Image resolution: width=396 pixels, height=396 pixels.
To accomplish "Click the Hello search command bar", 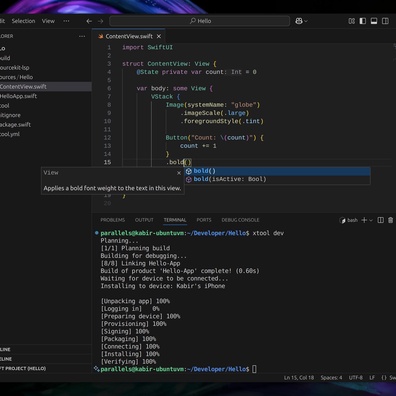I will pos(200,21).
